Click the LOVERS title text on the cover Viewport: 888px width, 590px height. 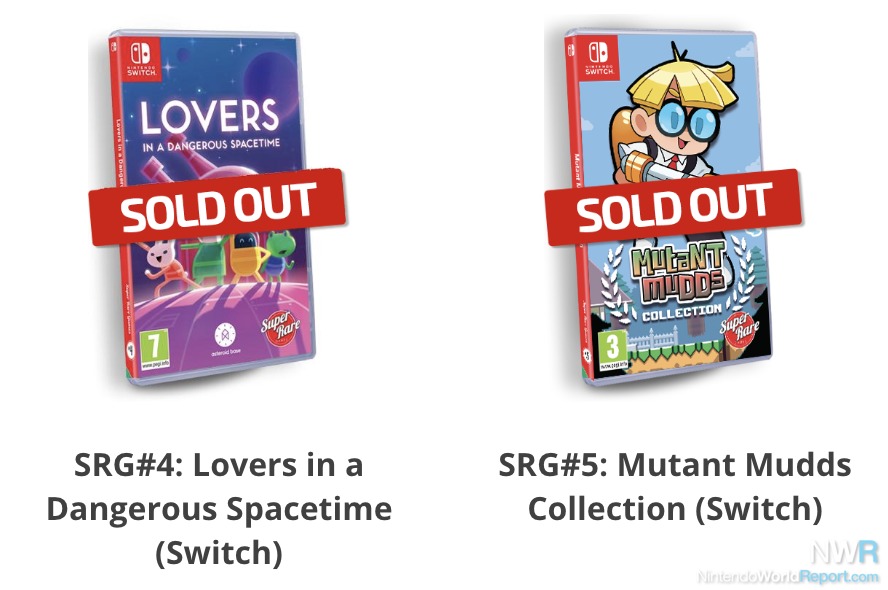[209, 117]
